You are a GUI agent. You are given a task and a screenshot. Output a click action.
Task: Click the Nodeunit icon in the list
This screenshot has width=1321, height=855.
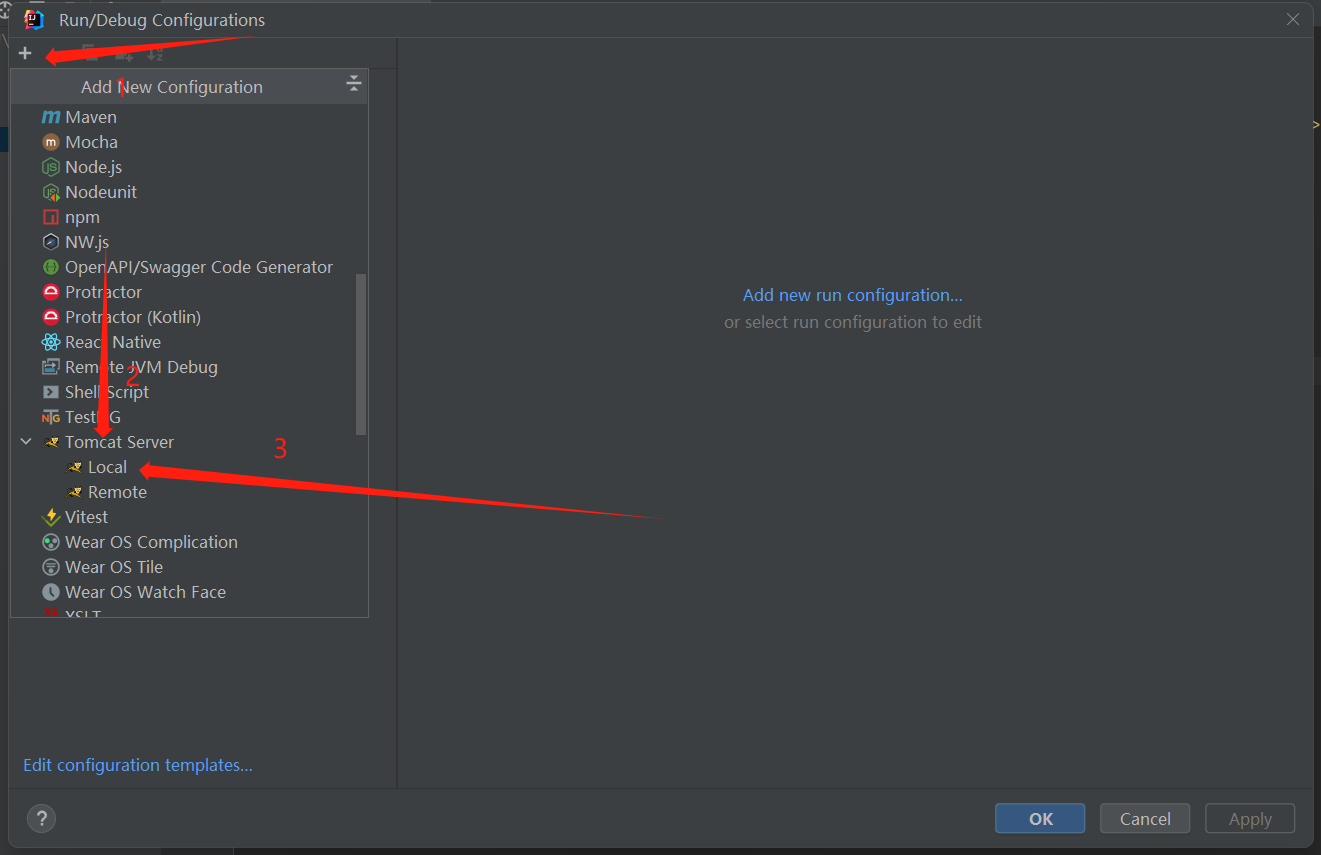coord(51,192)
